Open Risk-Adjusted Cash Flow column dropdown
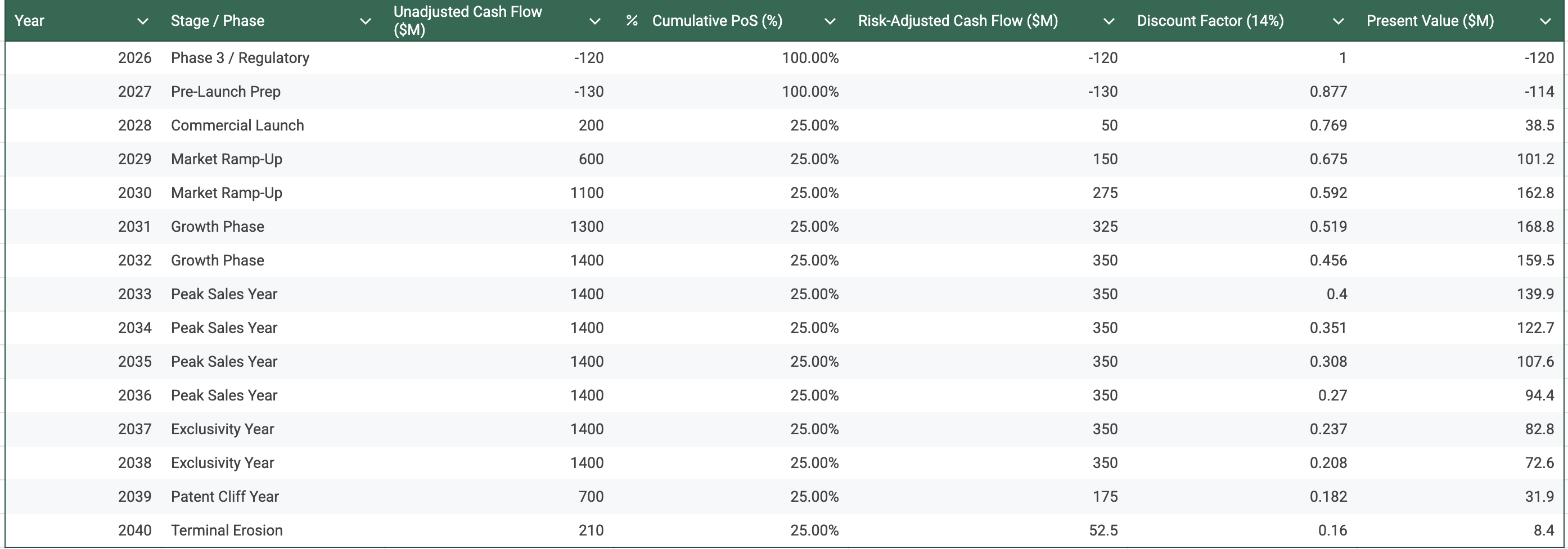The width and height of the screenshot is (1568, 549). click(1109, 21)
